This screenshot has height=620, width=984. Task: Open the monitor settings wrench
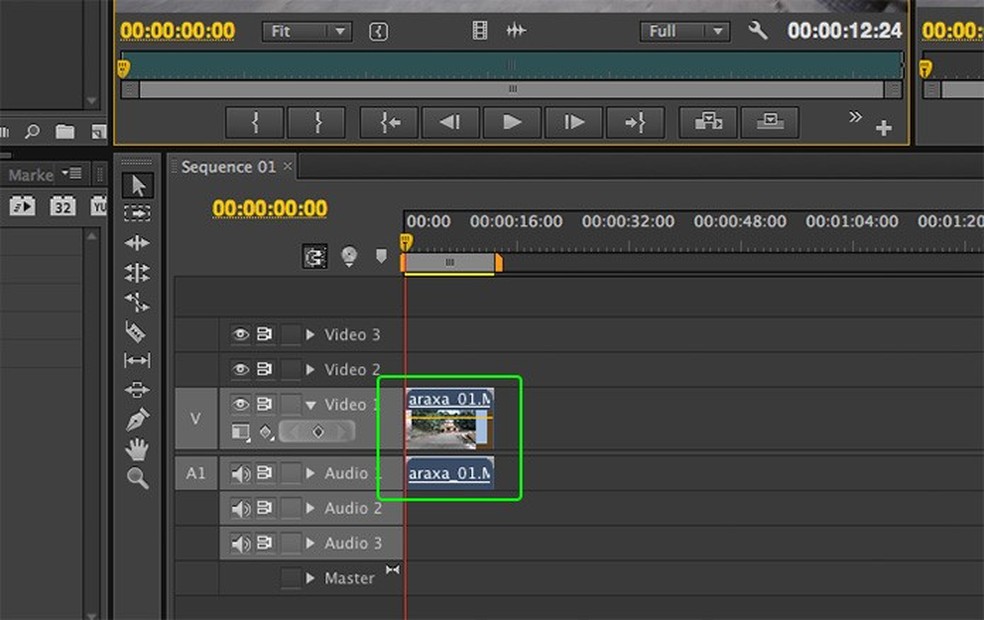(x=758, y=31)
